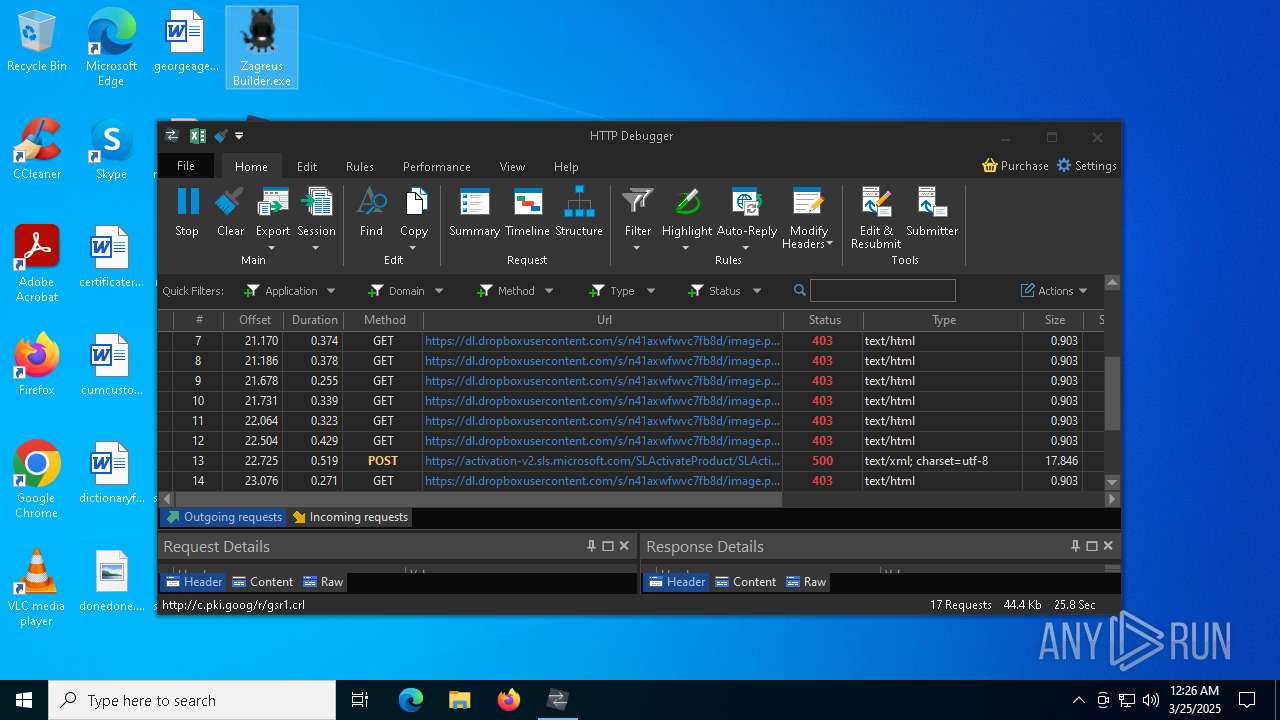Show the Summary view
The height and width of the screenshot is (720, 1280).
pos(474,212)
